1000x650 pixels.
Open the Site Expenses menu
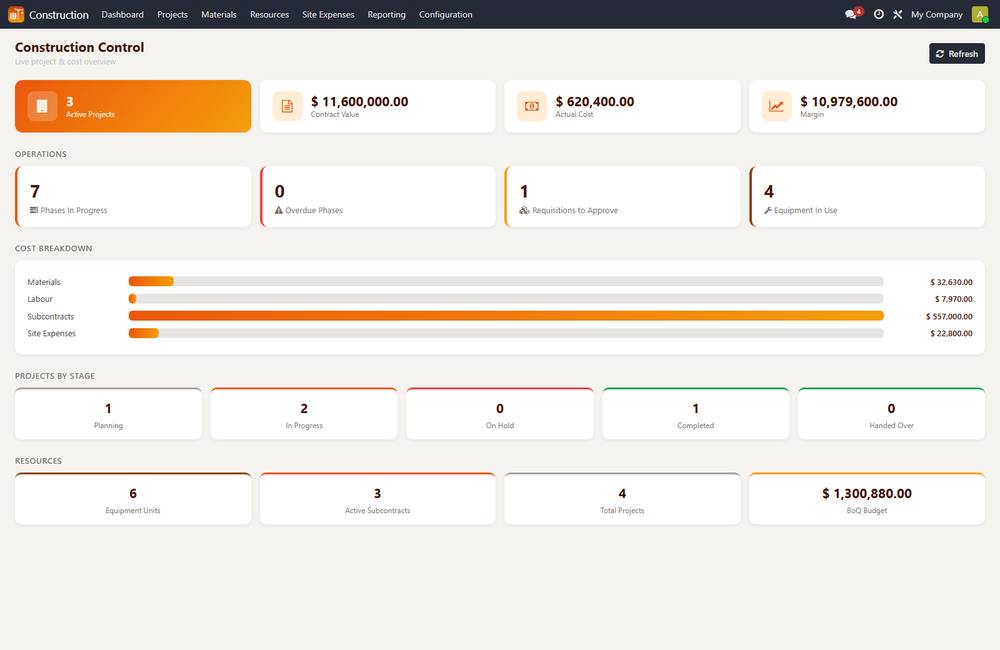(x=328, y=14)
